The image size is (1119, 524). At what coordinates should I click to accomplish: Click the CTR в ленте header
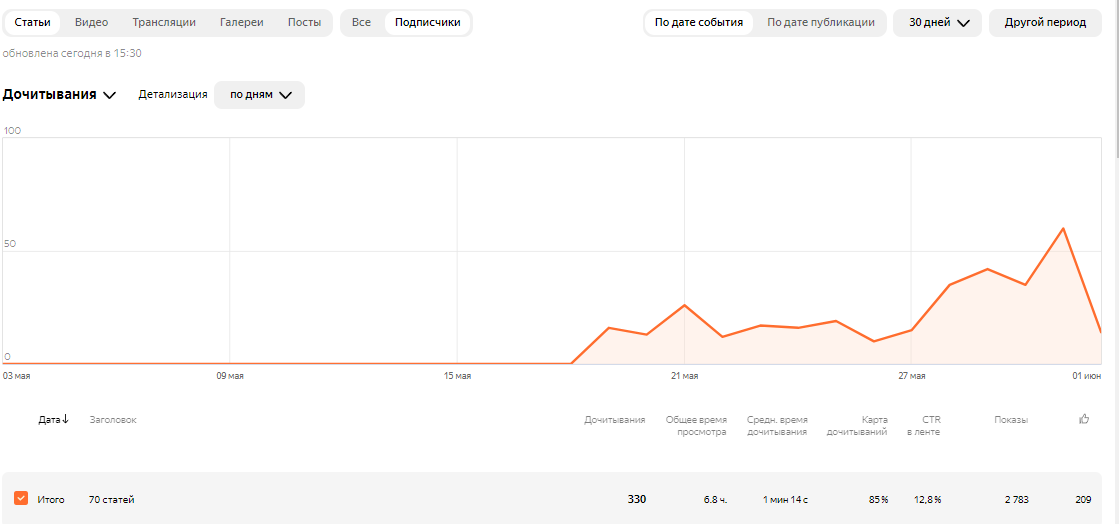pyautogui.click(x=923, y=425)
